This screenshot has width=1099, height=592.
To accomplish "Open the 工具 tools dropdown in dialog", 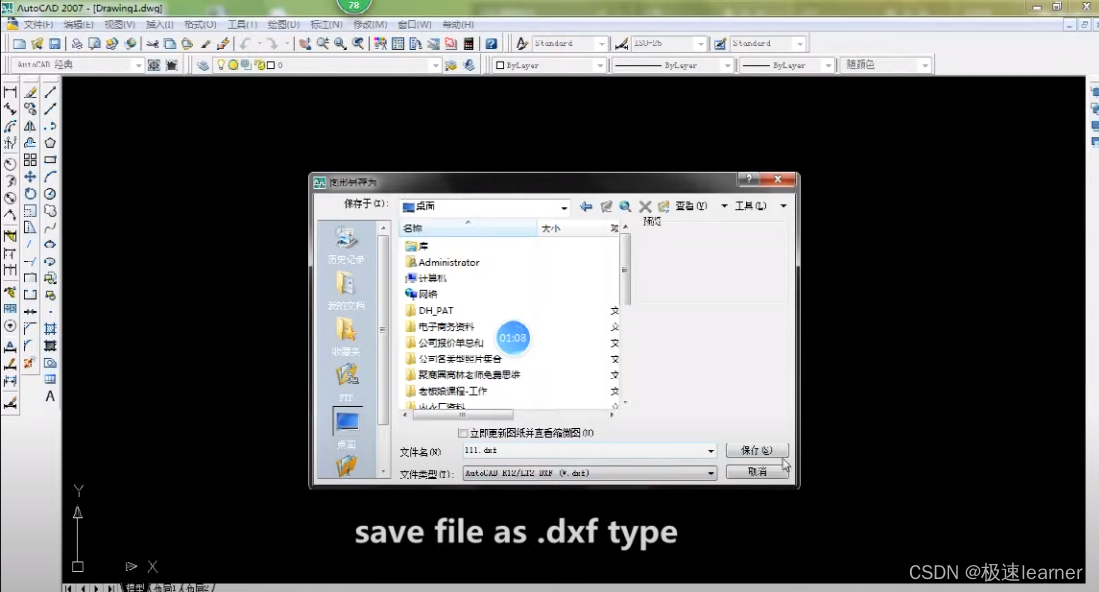I will coord(760,206).
